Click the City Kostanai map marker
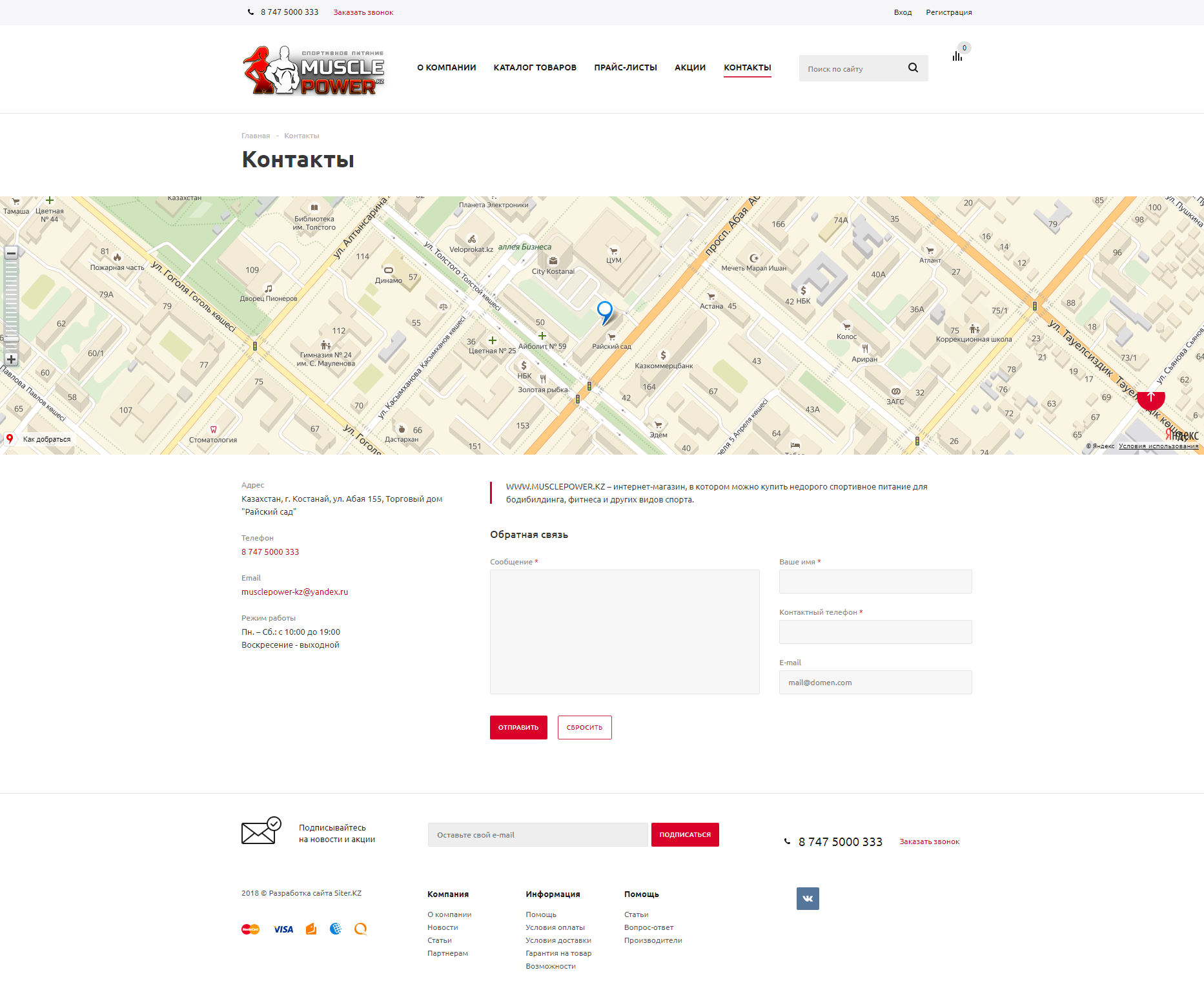This screenshot has height=1001, width=1204. (x=553, y=261)
